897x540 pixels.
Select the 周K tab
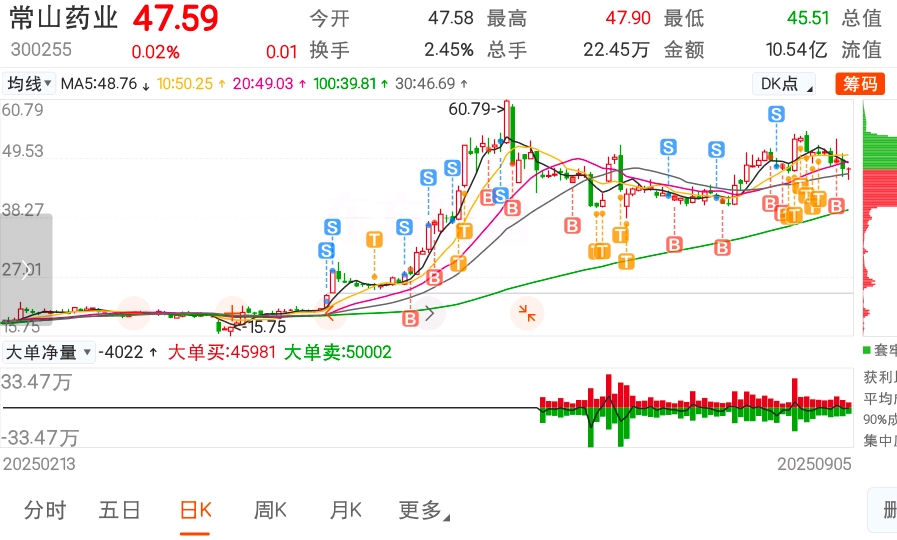270,510
